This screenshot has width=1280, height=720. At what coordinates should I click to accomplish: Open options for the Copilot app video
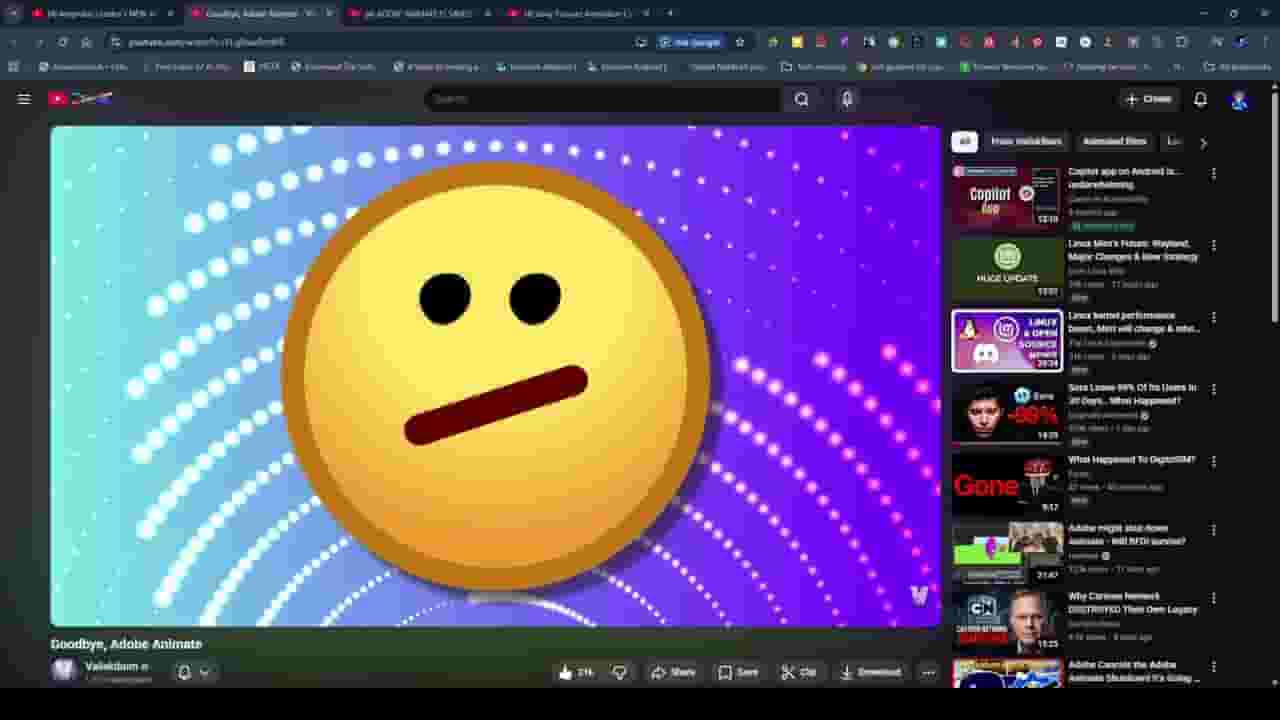click(x=1213, y=173)
